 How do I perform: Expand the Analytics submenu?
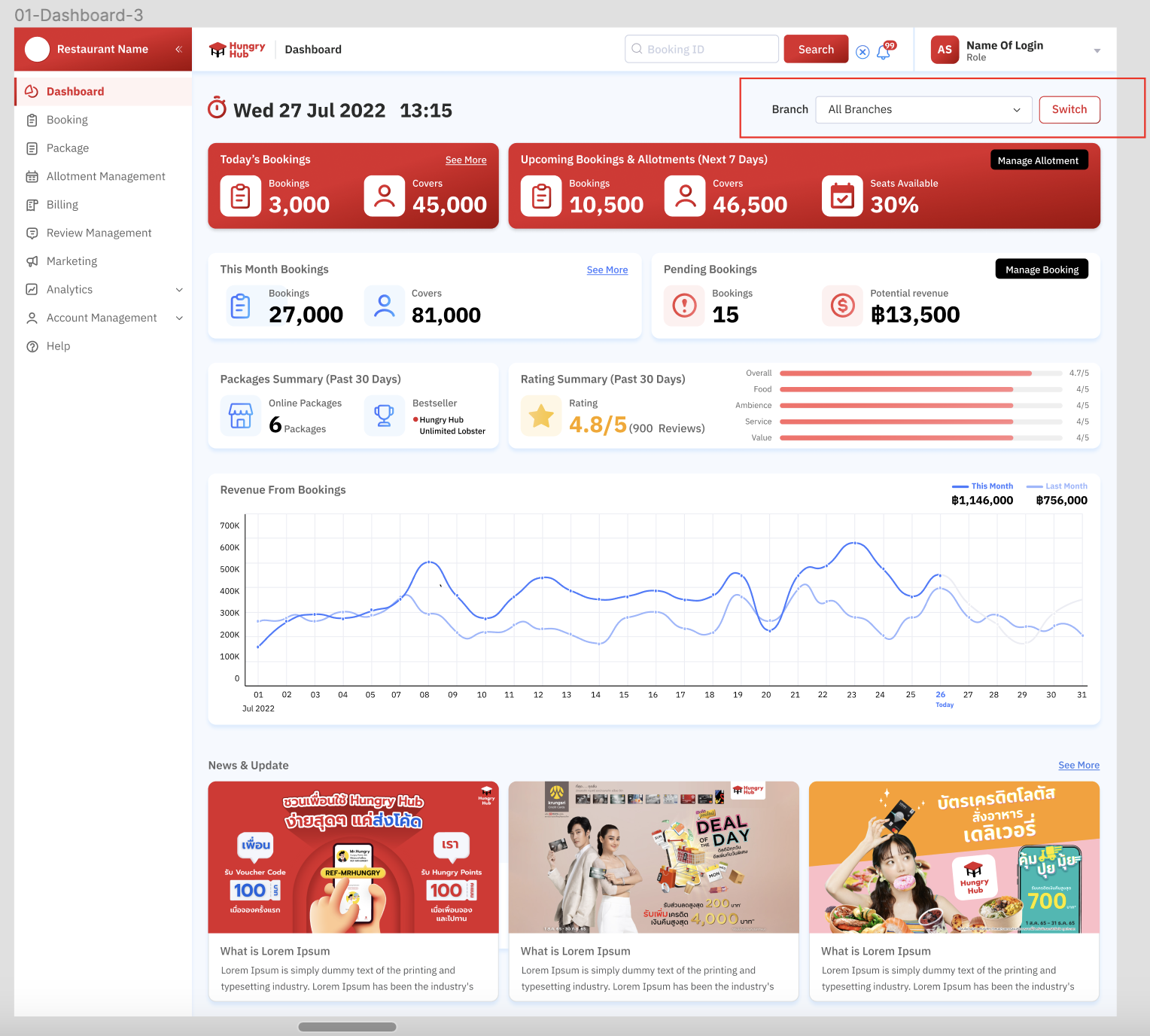(179, 290)
